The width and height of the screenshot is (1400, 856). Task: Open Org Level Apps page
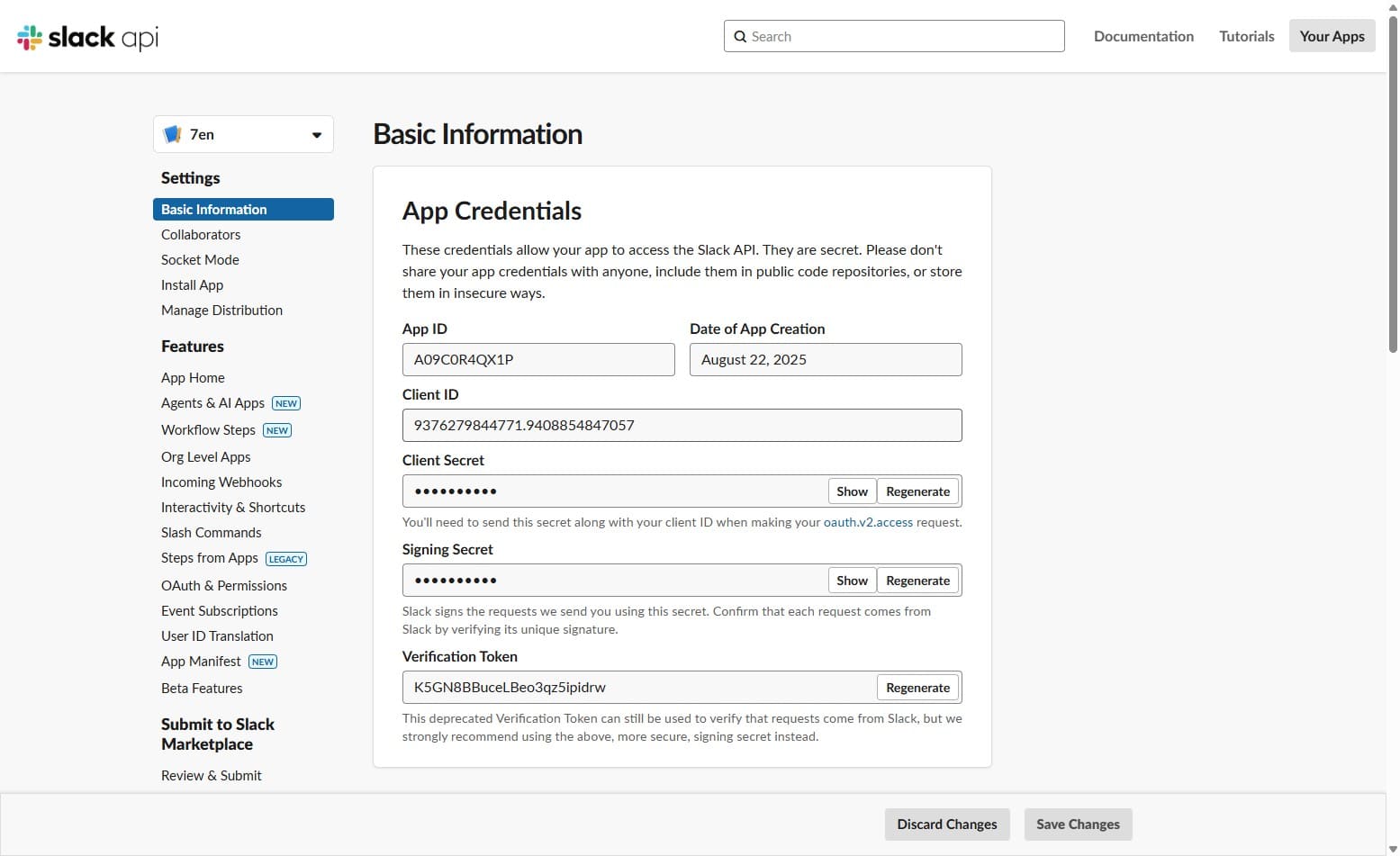[205, 456]
